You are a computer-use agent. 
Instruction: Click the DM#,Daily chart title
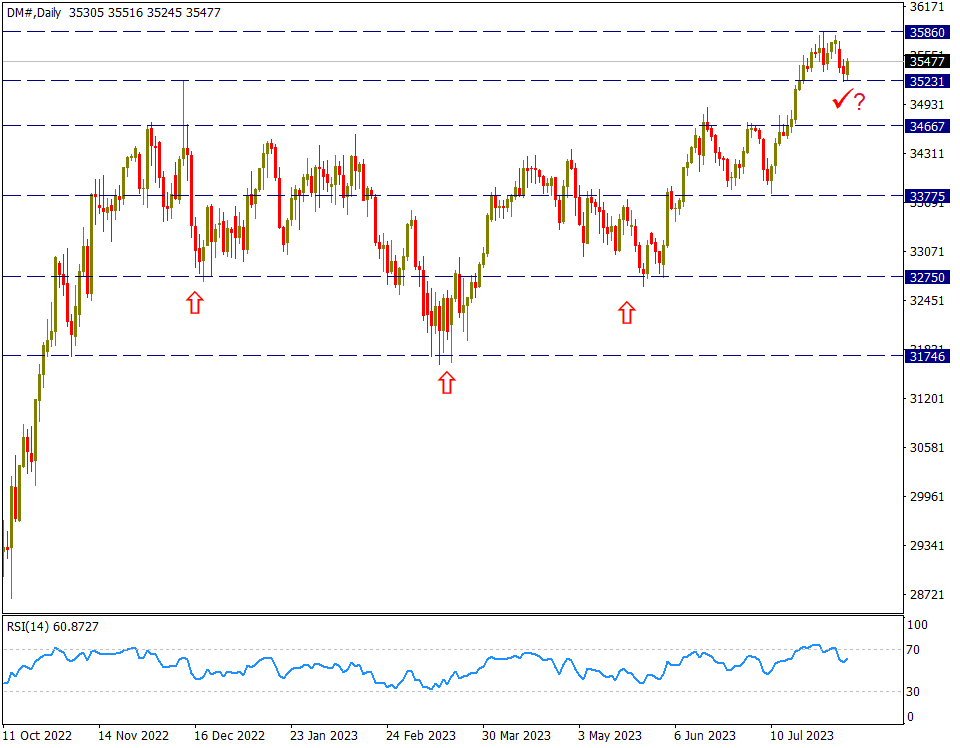coord(34,12)
